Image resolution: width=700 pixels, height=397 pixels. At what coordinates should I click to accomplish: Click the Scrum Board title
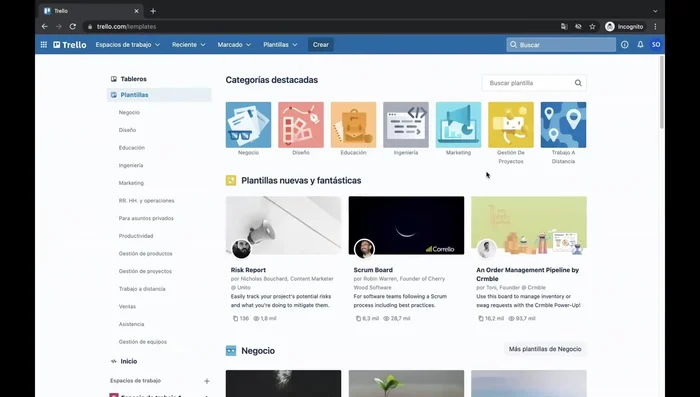pyautogui.click(x=373, y=270)
